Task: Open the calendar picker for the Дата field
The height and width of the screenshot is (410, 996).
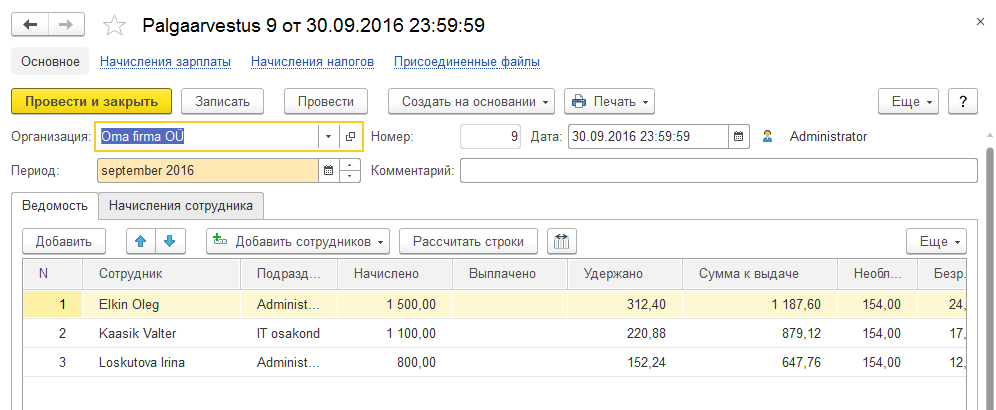Action: click(738, 137)
